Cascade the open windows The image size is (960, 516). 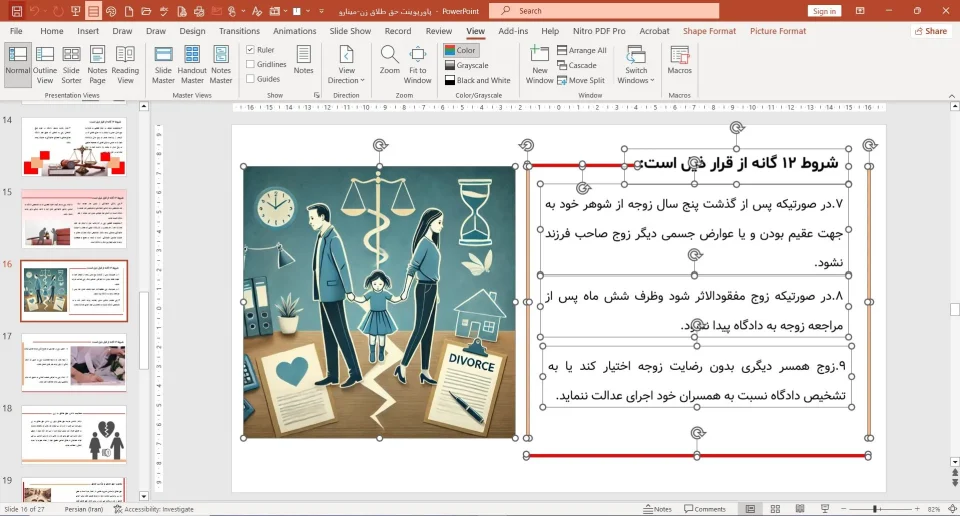[x=577, y=65]
